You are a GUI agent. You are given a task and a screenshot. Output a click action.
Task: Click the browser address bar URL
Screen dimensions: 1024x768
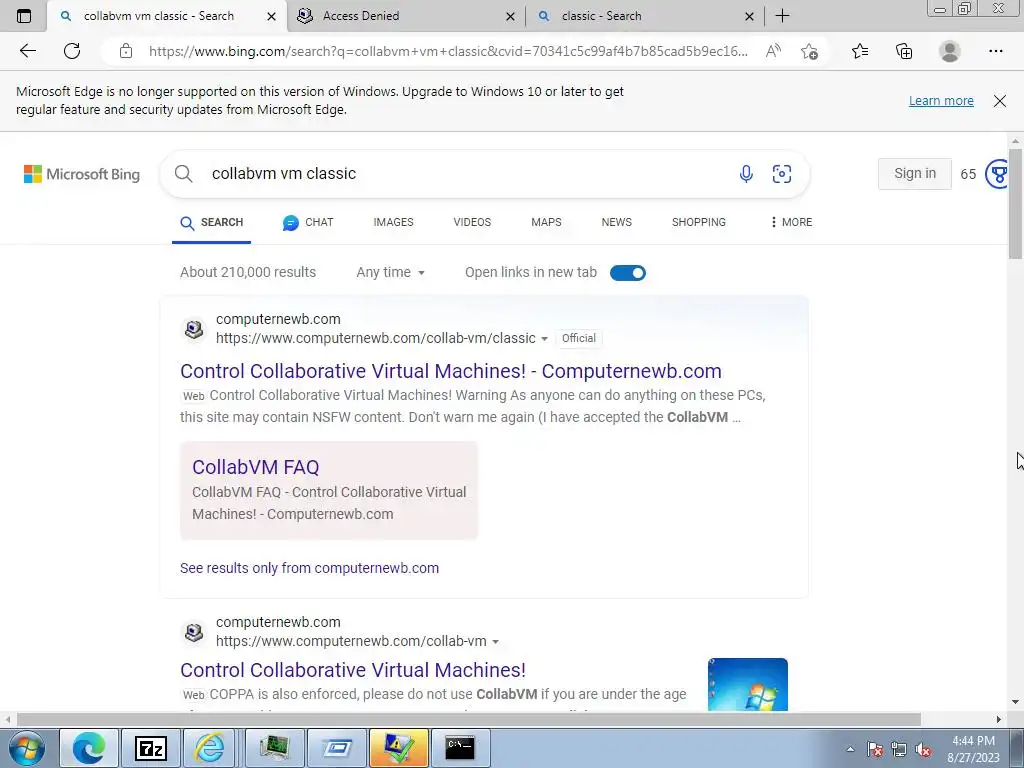[448, 51]
